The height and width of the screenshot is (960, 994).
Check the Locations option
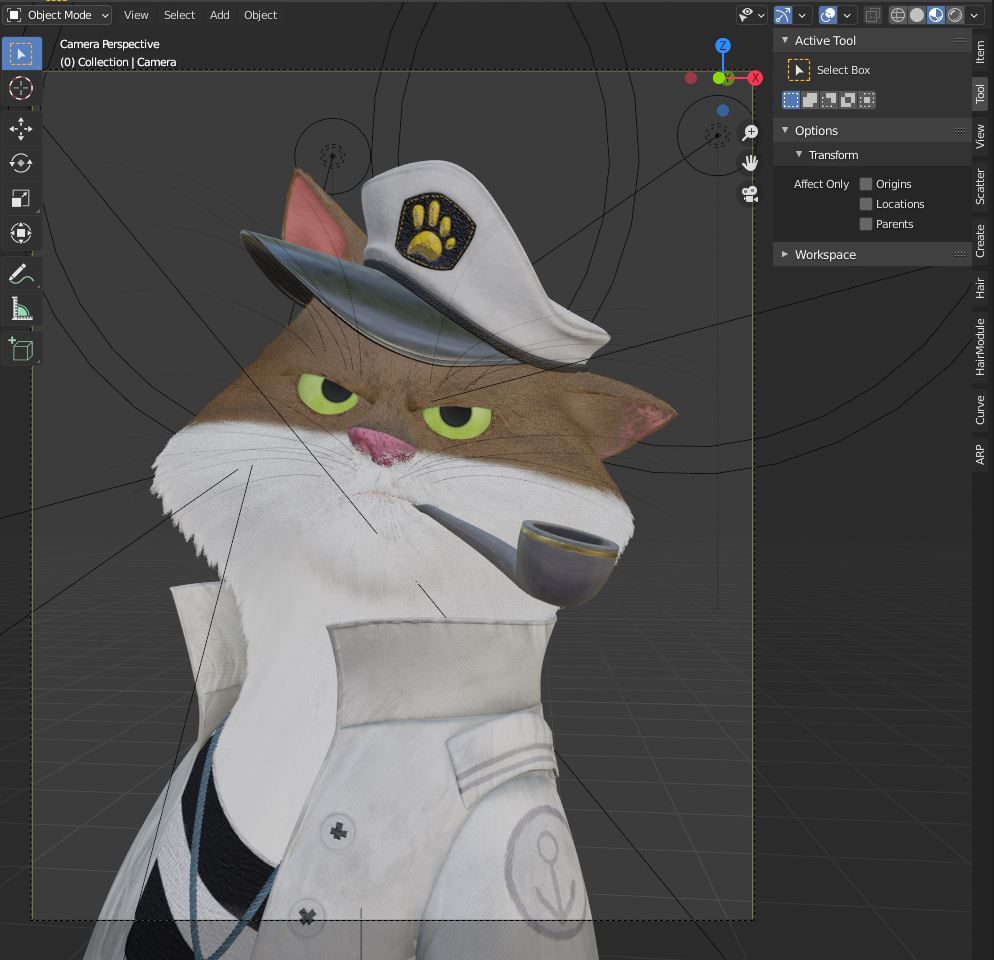coord(866,204)
